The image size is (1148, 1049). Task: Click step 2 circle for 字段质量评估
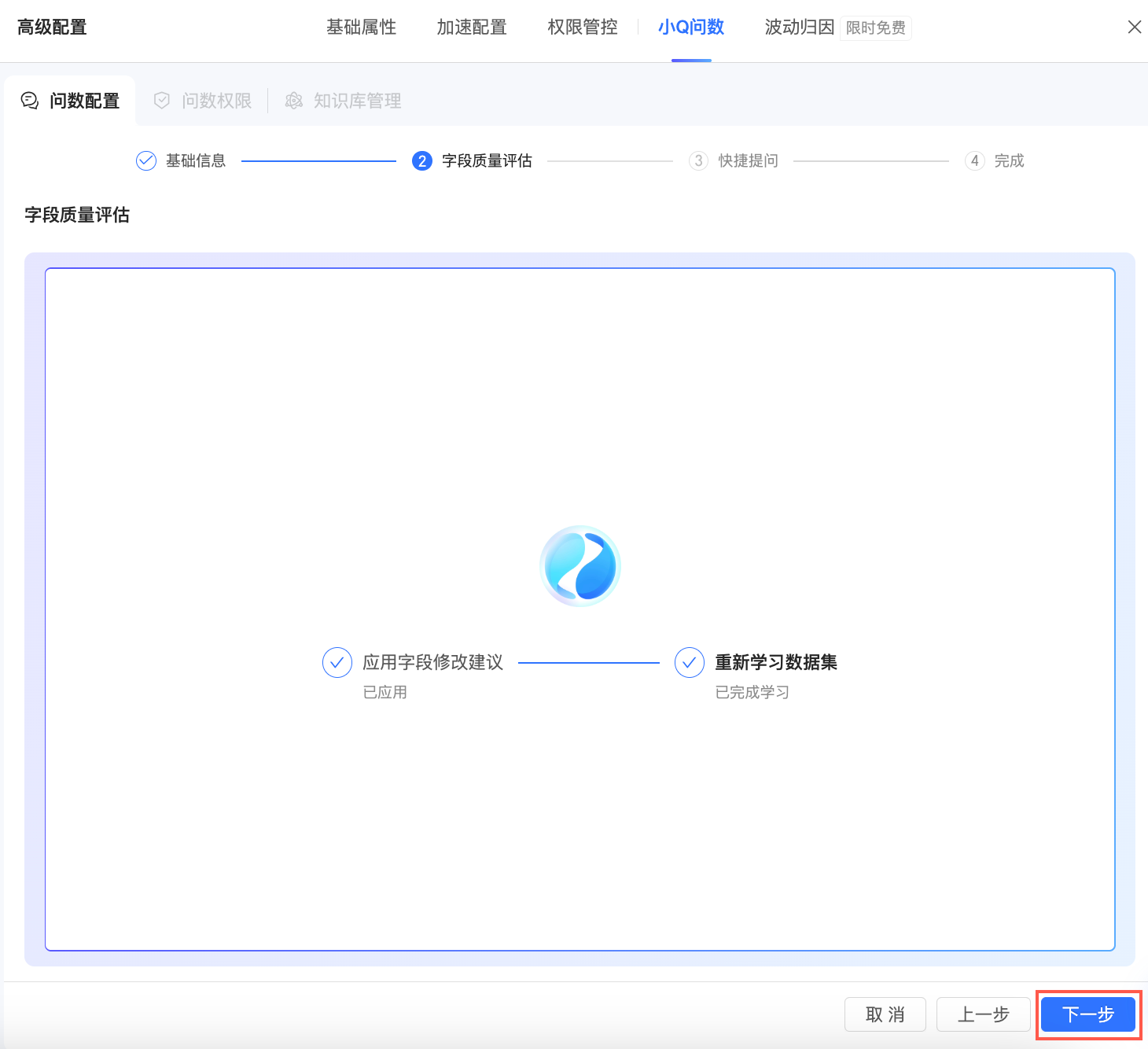[x=422, y=161]
